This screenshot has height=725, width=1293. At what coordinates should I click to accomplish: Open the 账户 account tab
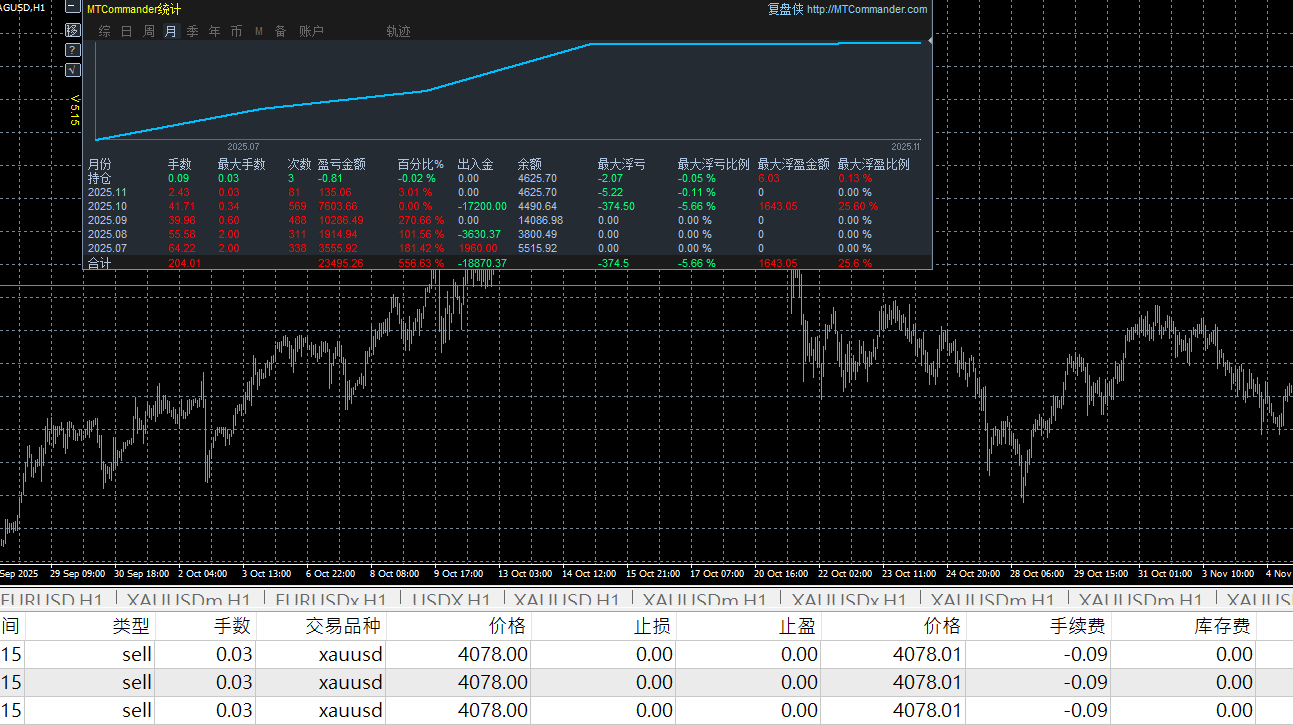pos(311,32)
